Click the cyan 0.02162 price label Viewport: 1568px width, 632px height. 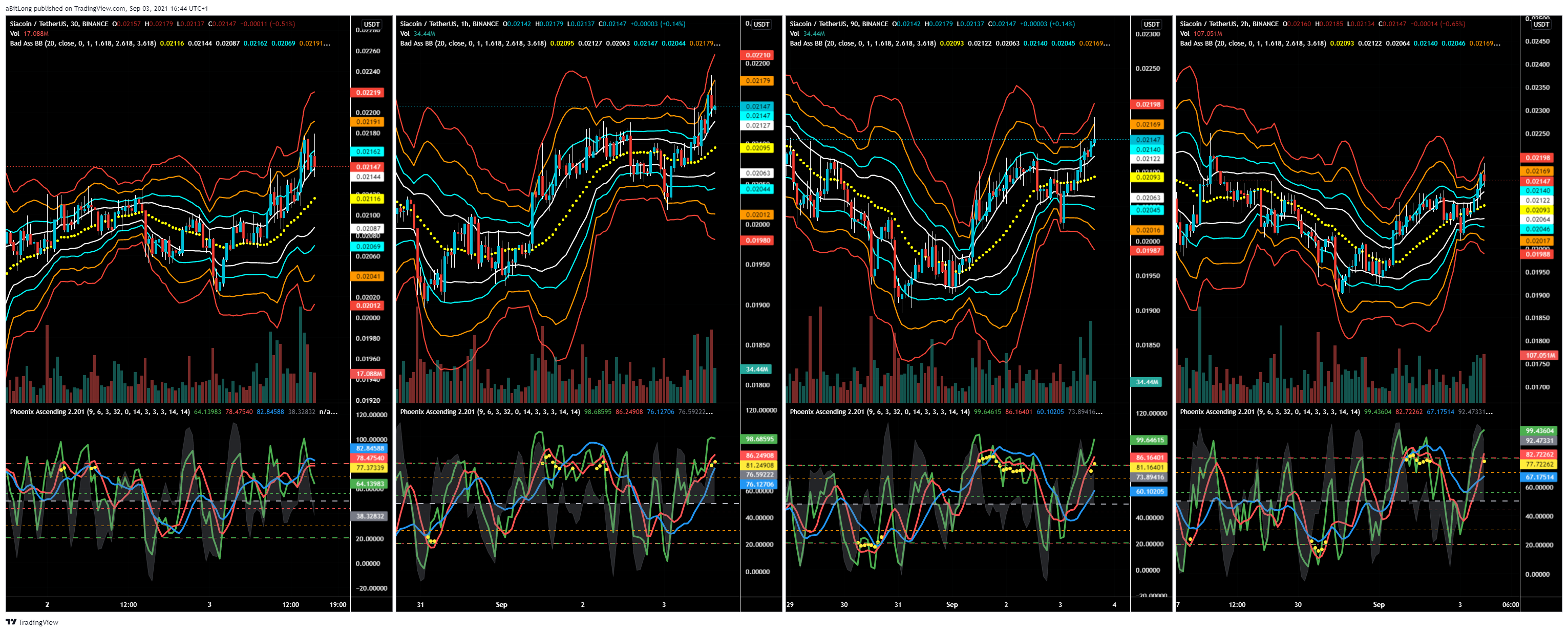[368, 151]
